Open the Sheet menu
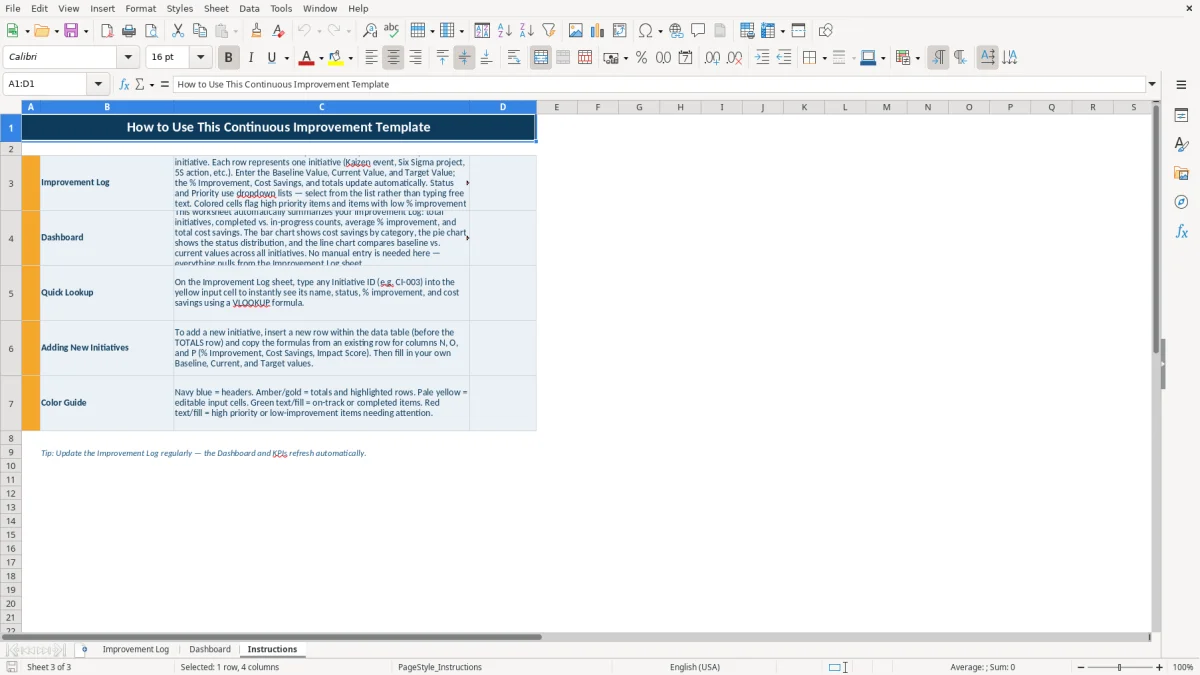The height and width of the screenshot is (675, 1200). pyautogui.click(x=216, y=8)
